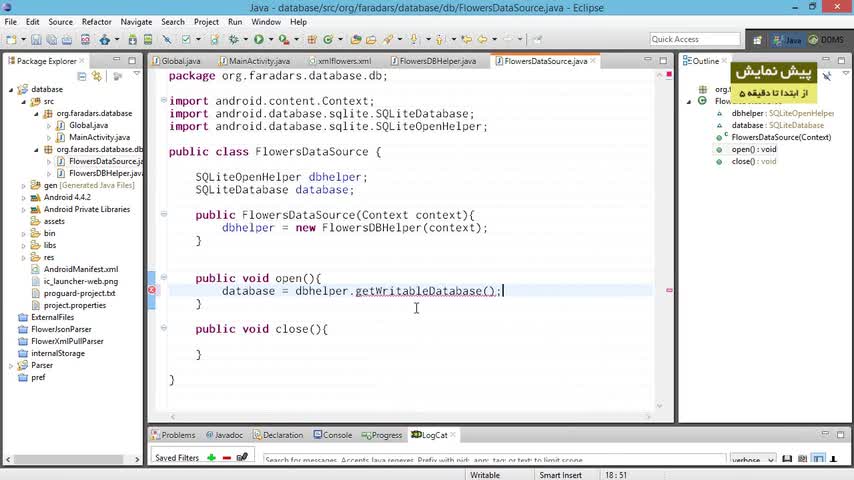The image size is (854, 480).
Task: Open the Android Virtual Device Manager icon
Action: (148, 39)
